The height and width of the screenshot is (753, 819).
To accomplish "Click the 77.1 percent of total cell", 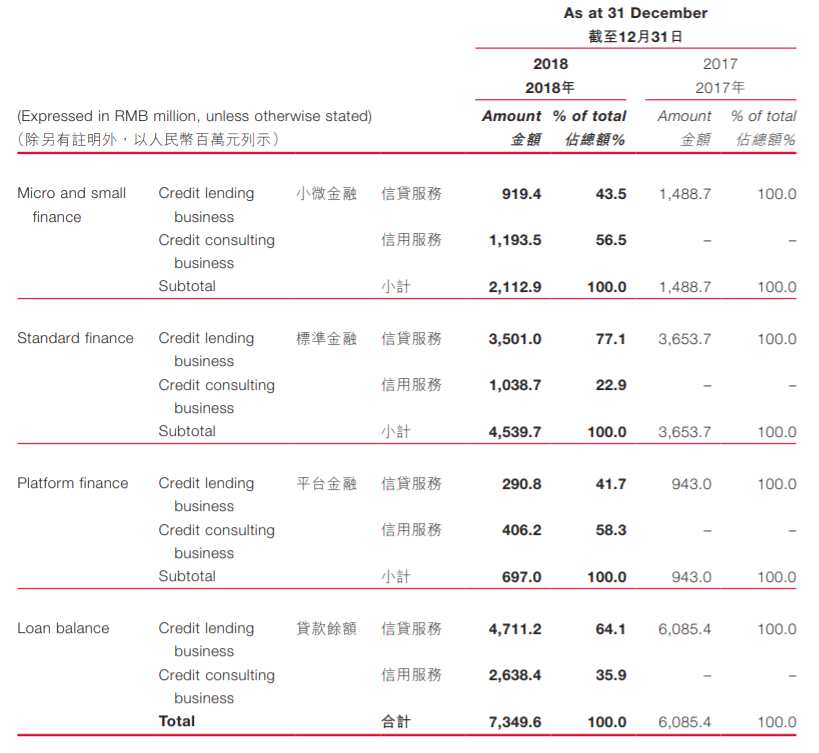I will click(x=611, y=339).
